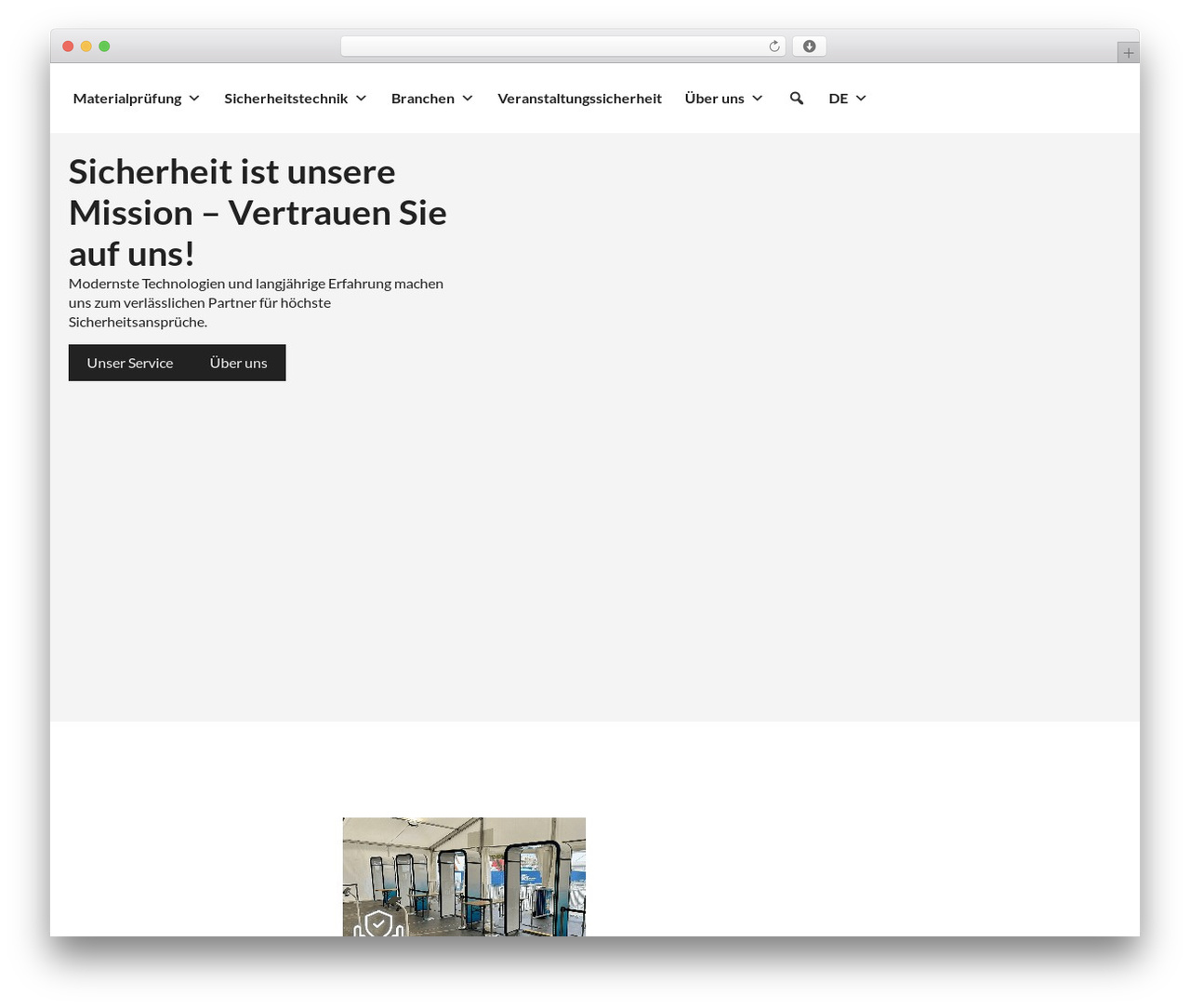Open the Branchen menu item

423,99
